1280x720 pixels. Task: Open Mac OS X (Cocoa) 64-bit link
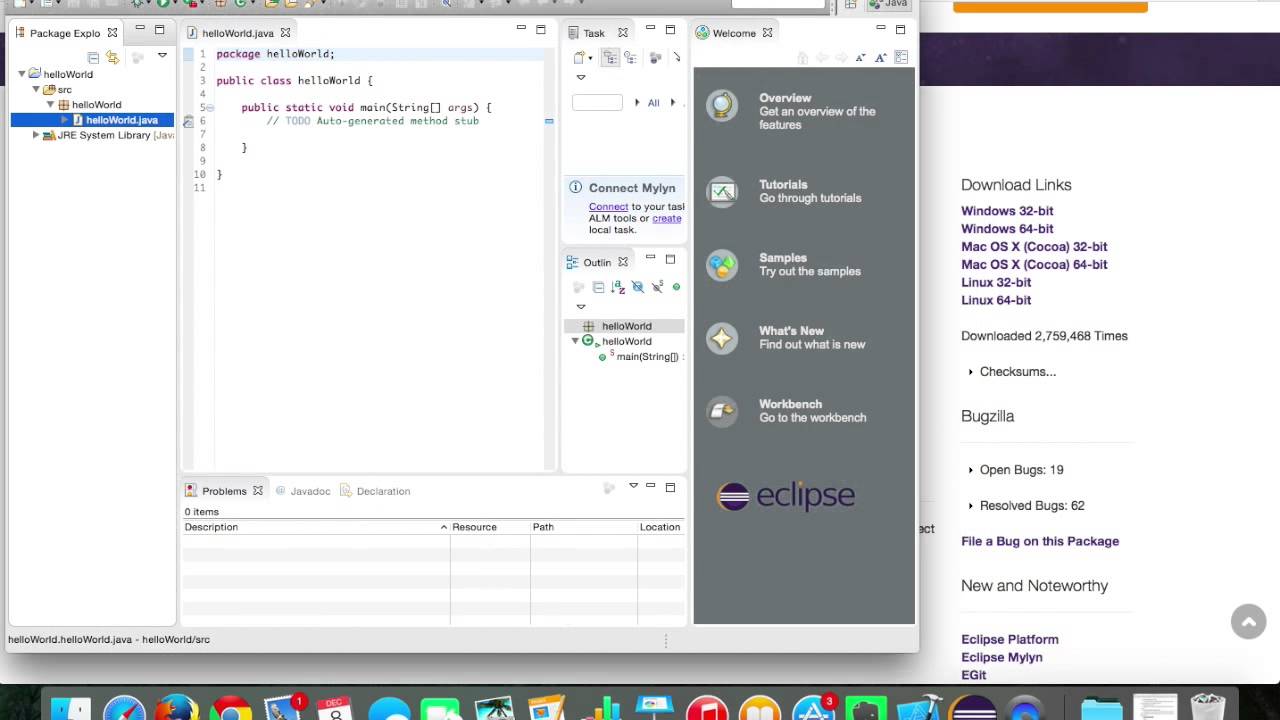[x=1034, y=265]
